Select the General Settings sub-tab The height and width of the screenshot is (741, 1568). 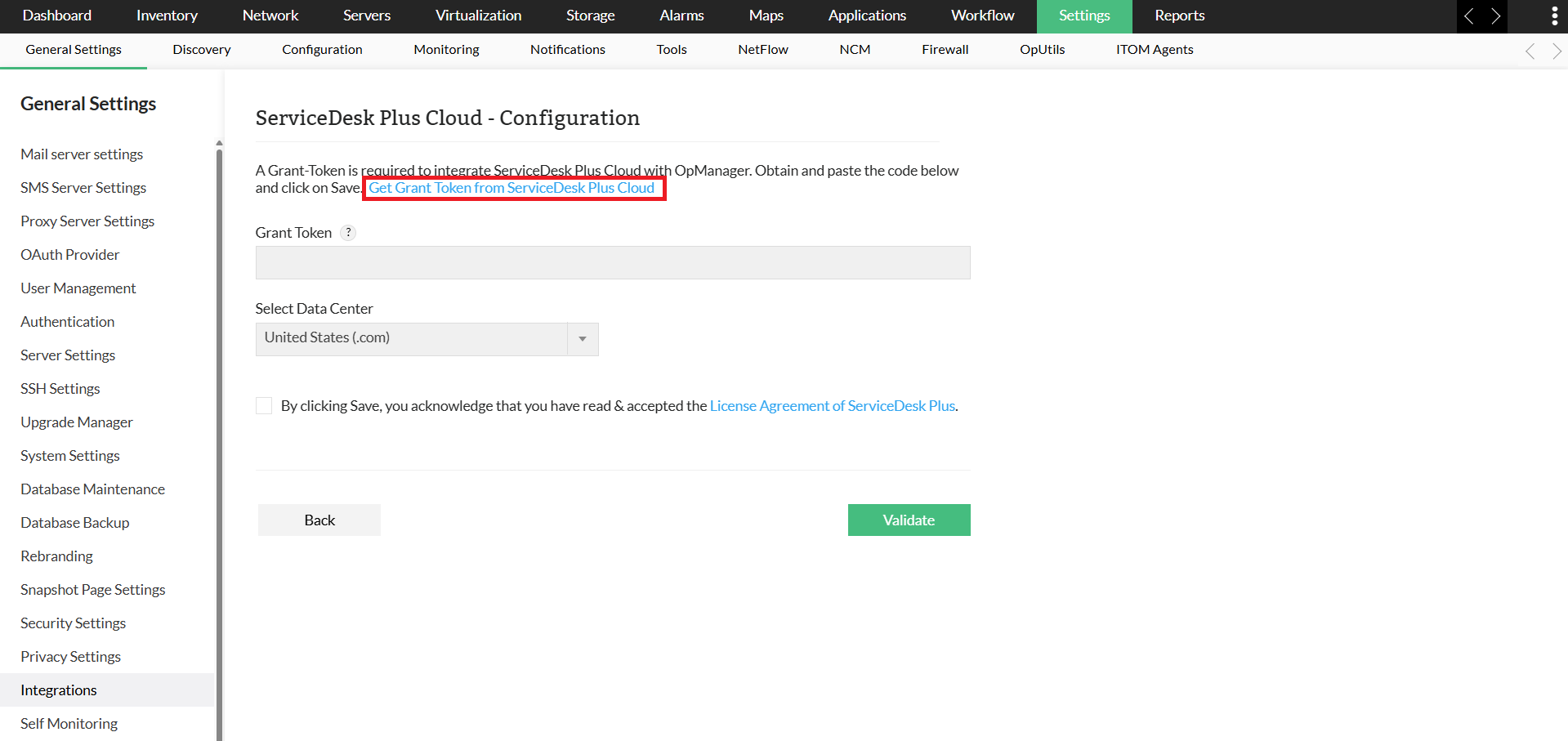[x=74, y=50]
